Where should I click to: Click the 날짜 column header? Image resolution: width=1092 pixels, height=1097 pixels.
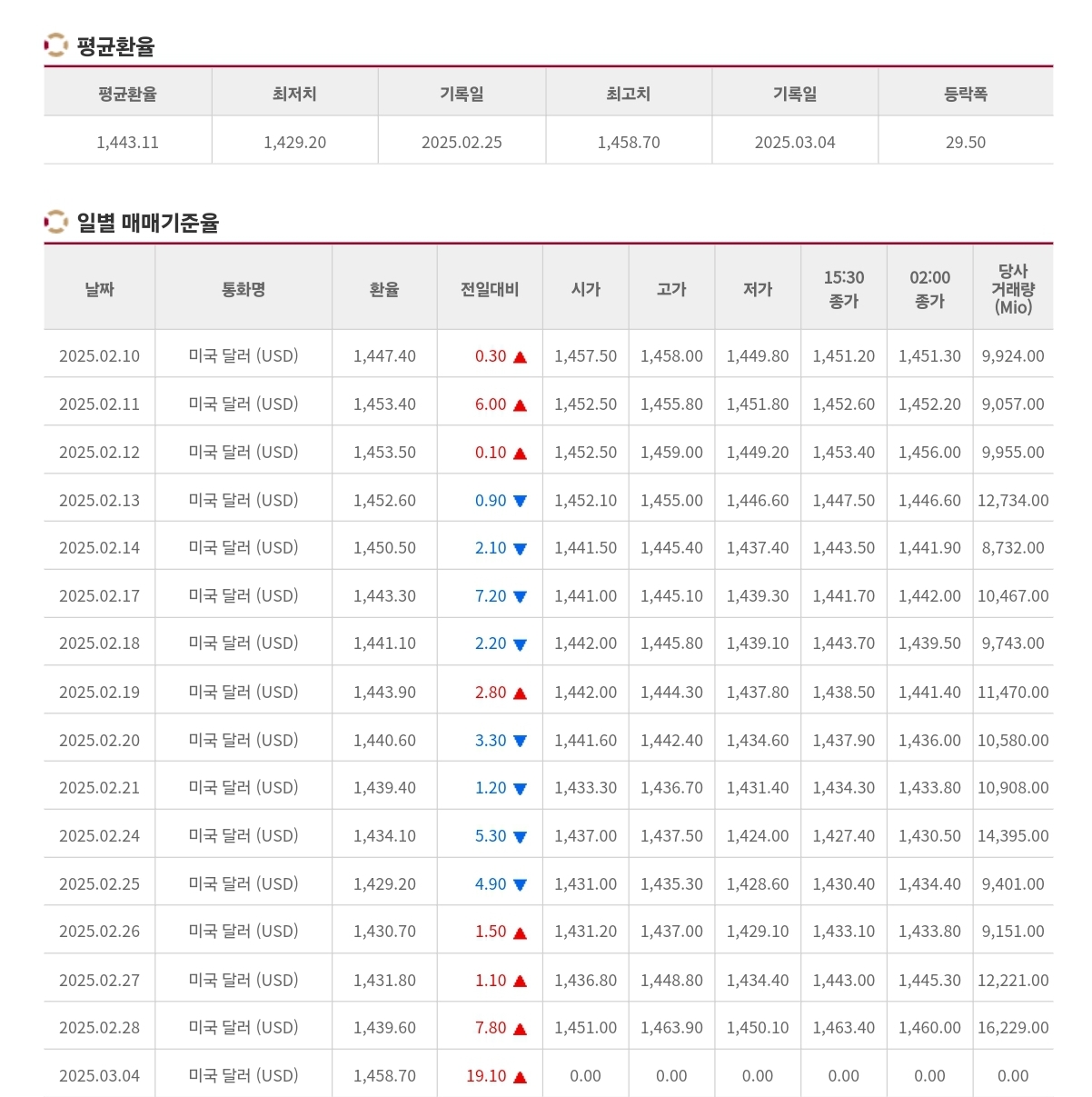[x=99, y=289]
